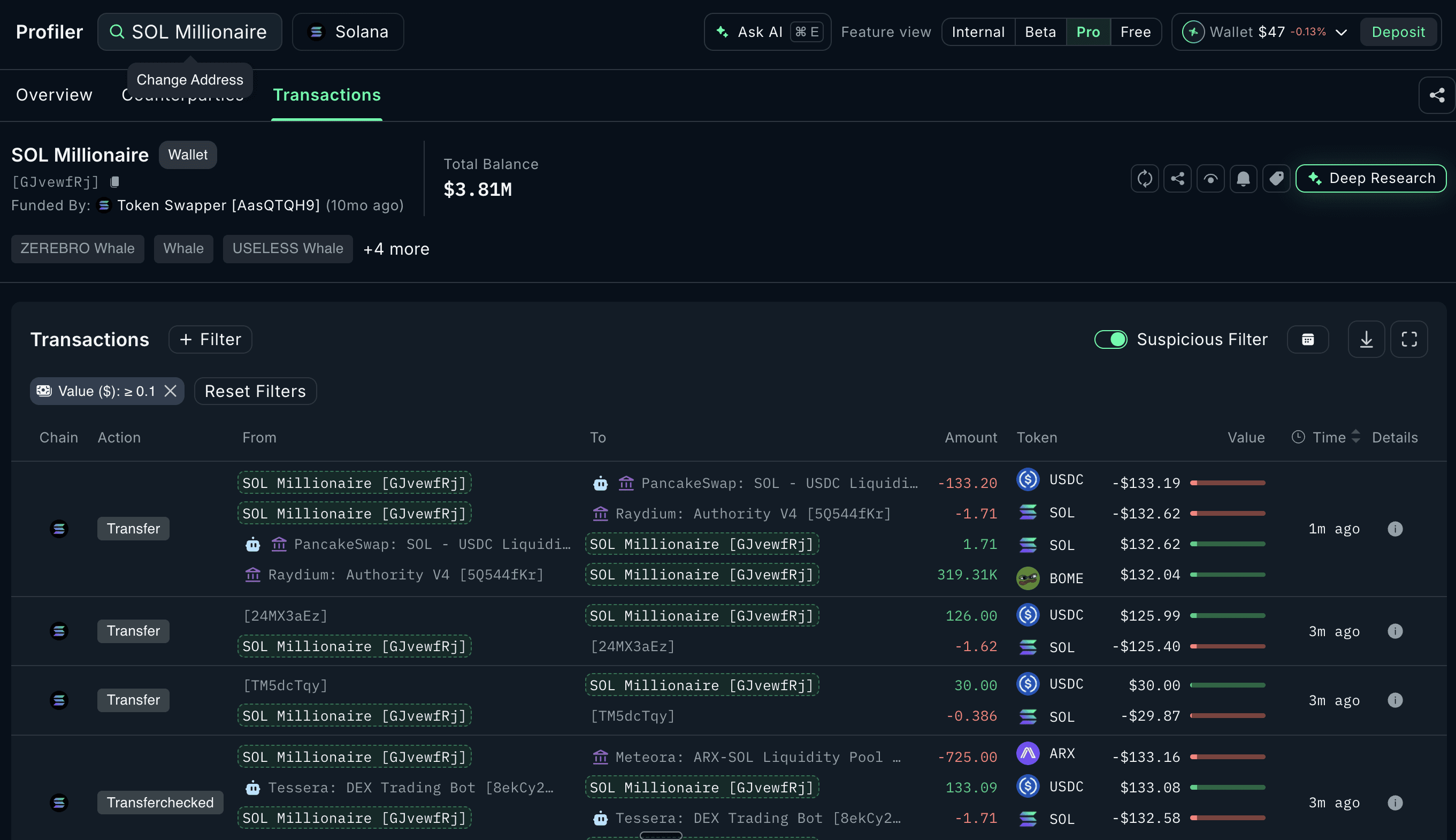Click the USELESS Whale label
The width and height of the screenshot is (1456, 840).
click(288, 249)
